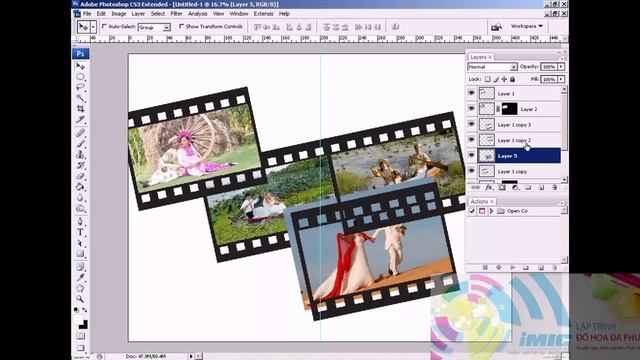Select the Eyedropper tool
The image size is (640, 360).
(80, 278)
